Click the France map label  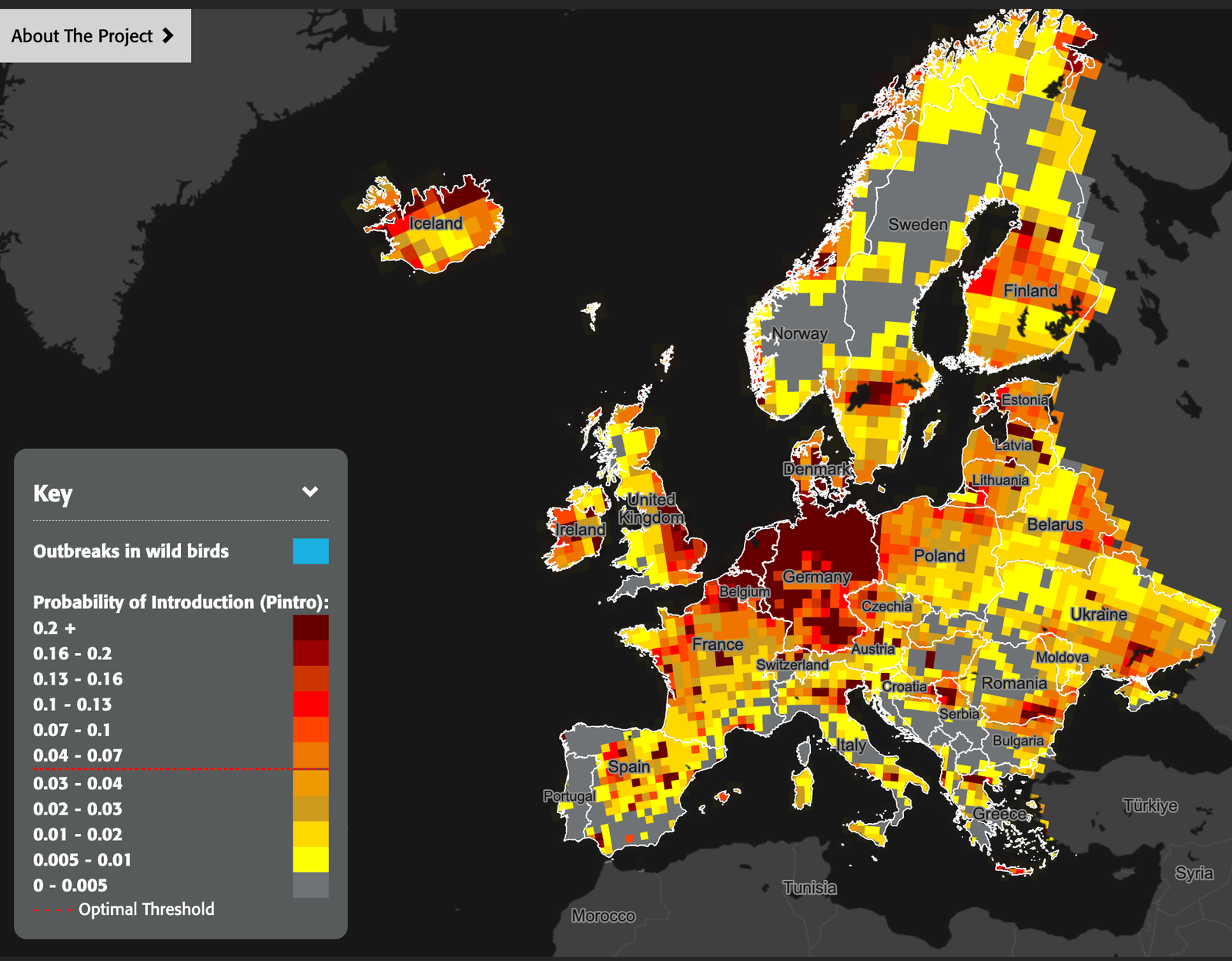717,645
